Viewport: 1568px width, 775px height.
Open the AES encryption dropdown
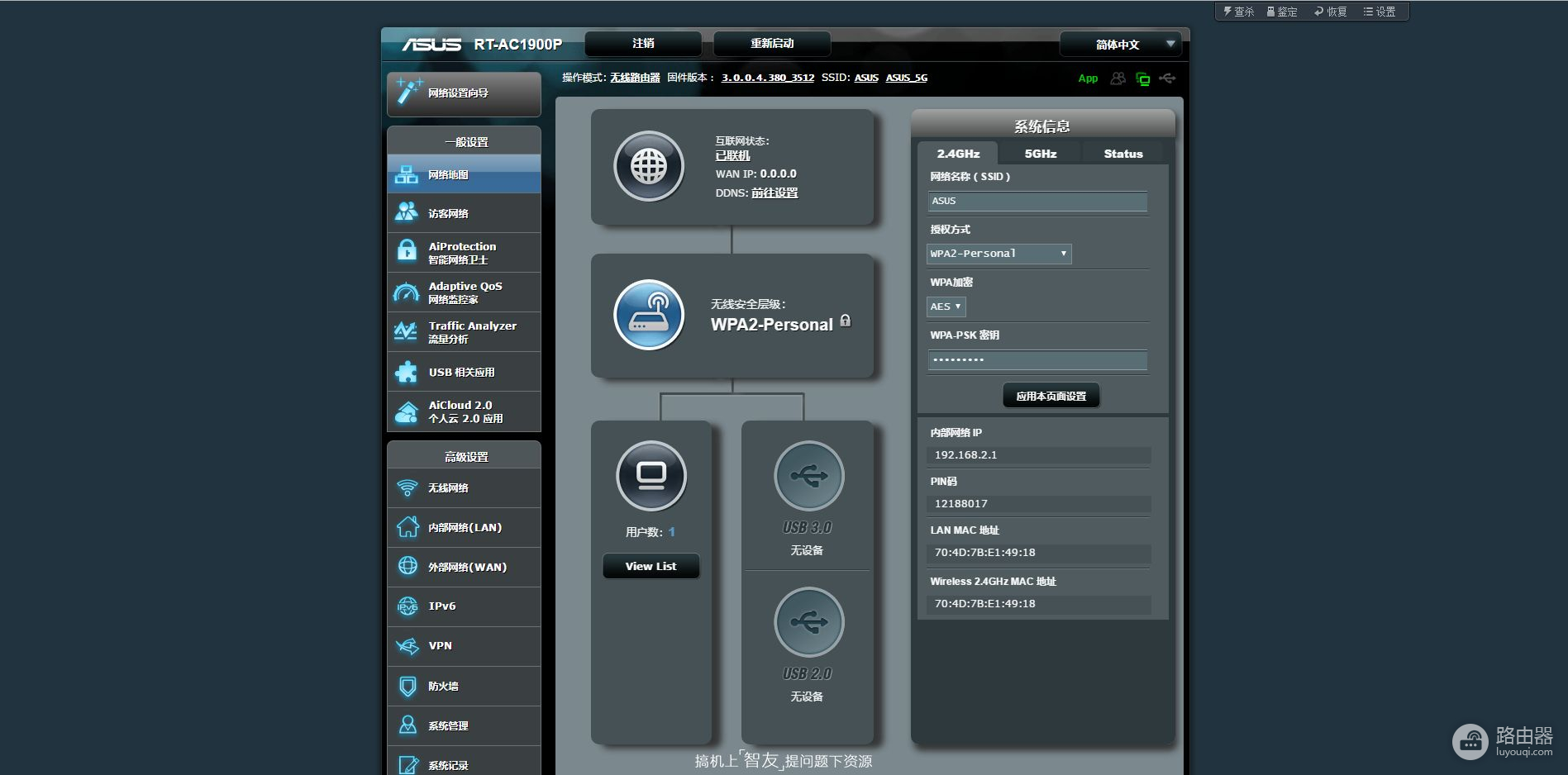(946, 307)
